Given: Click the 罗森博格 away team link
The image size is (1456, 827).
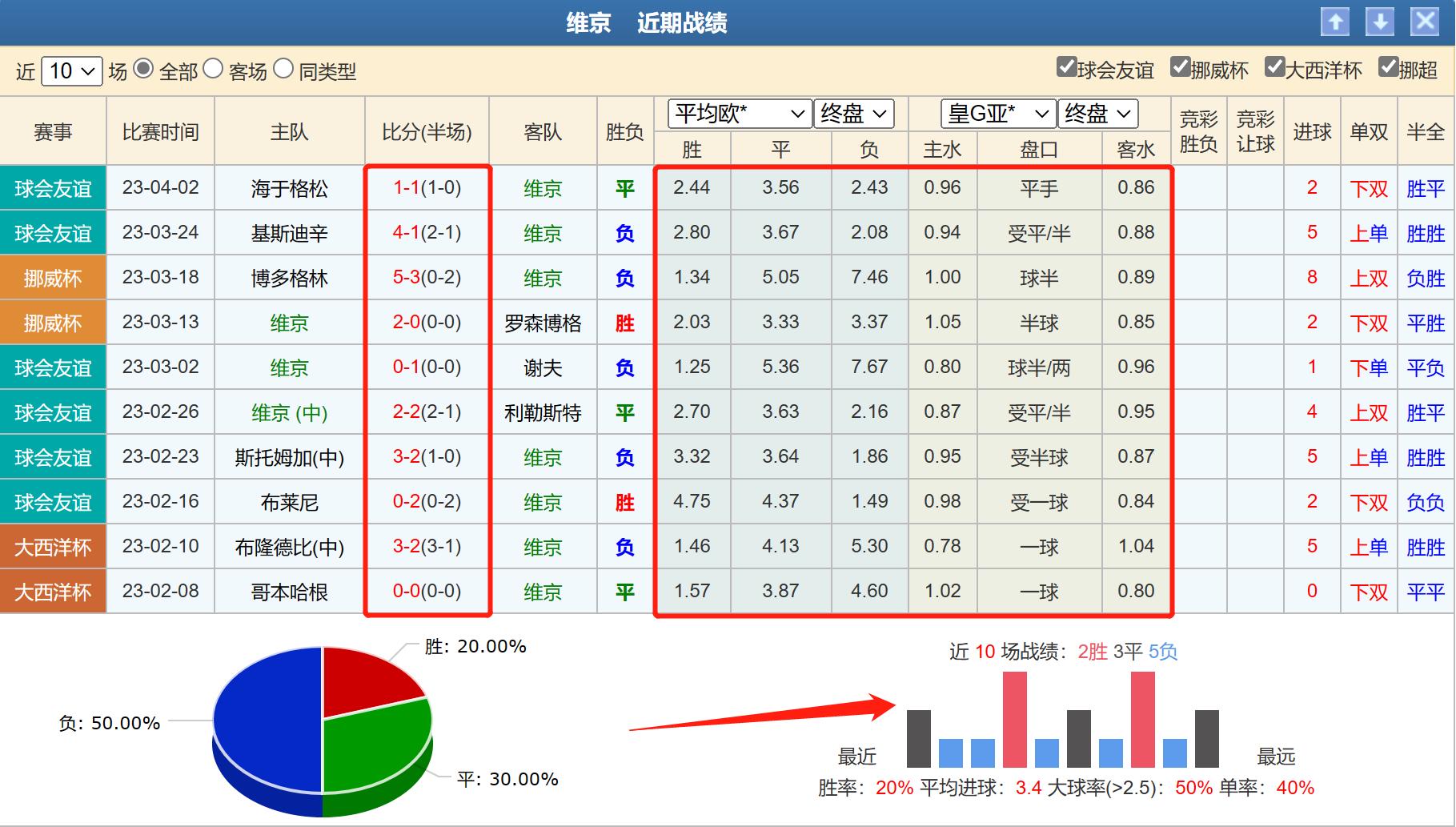Looking at the screenshot, I should click(x=543, y=323).
